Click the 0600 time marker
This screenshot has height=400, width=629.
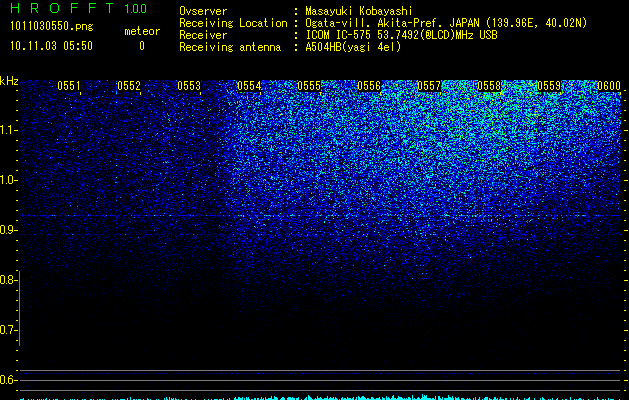point(609,86)
